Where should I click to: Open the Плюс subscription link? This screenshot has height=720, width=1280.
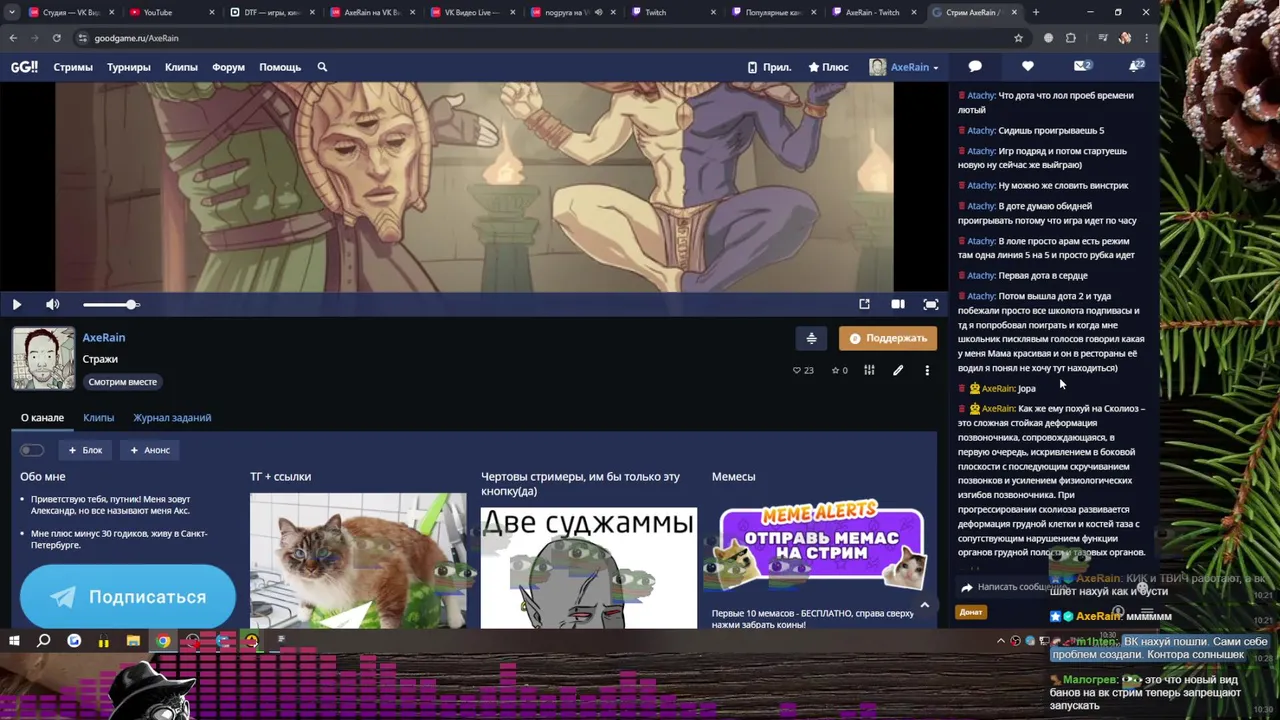tap(829, 67)
